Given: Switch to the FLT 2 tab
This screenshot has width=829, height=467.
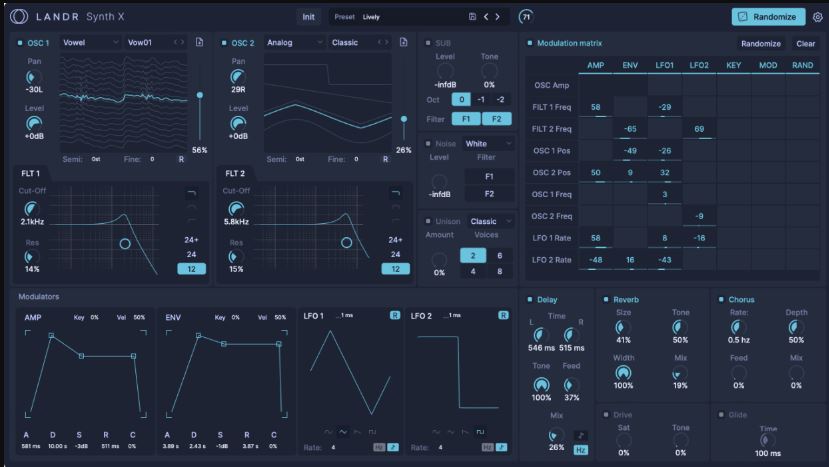Looking at the screenshot, I should [x=235, y=173].
